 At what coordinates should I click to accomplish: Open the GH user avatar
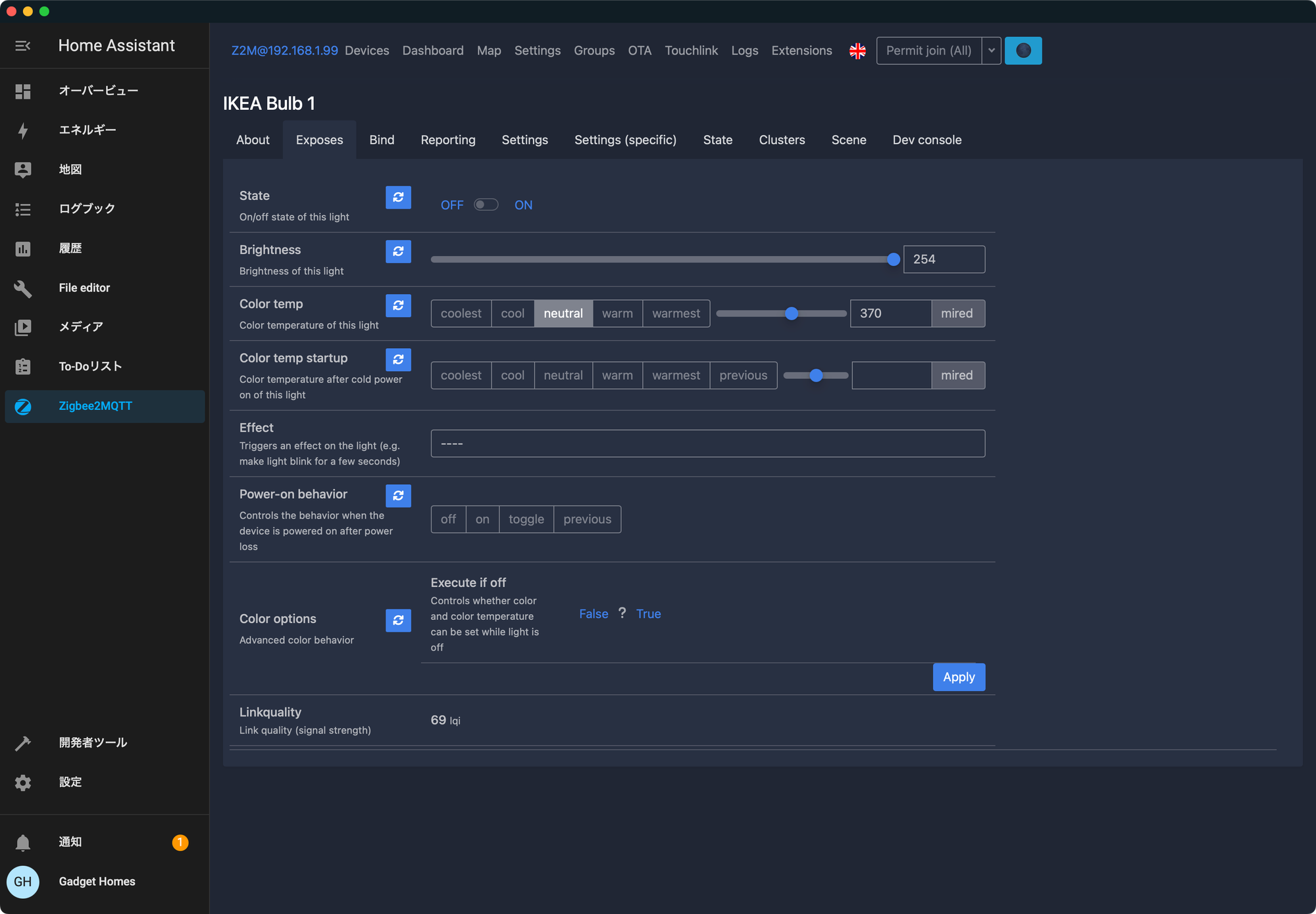[x=23, y=882]
